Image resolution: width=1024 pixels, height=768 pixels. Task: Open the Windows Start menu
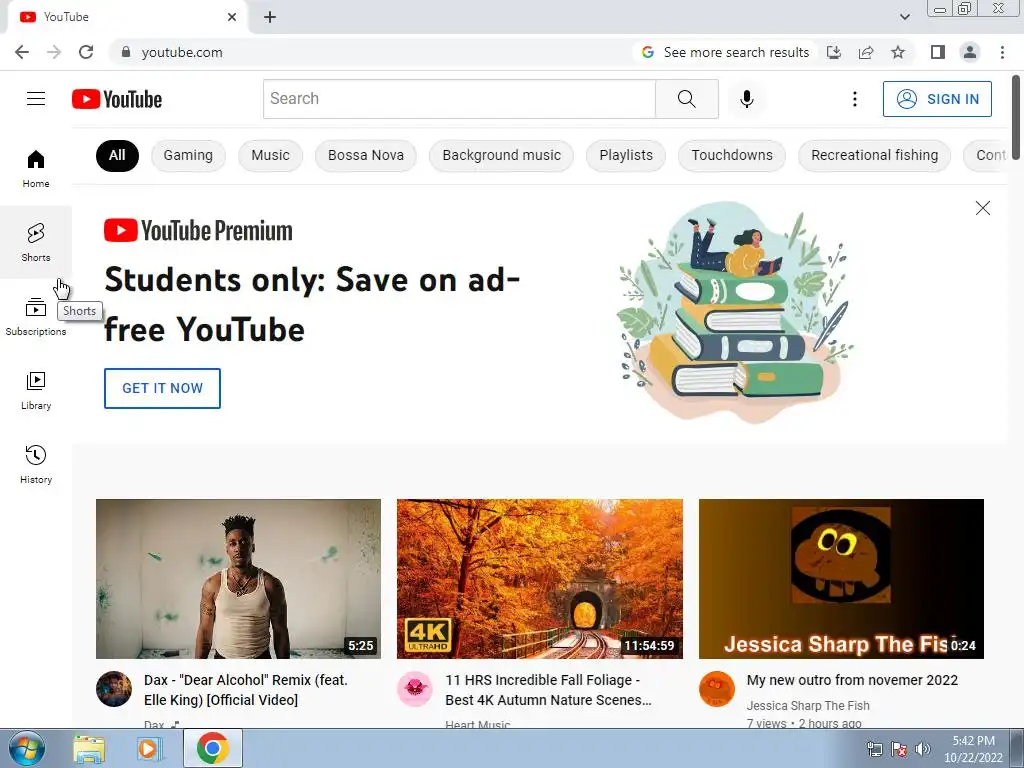27,748
